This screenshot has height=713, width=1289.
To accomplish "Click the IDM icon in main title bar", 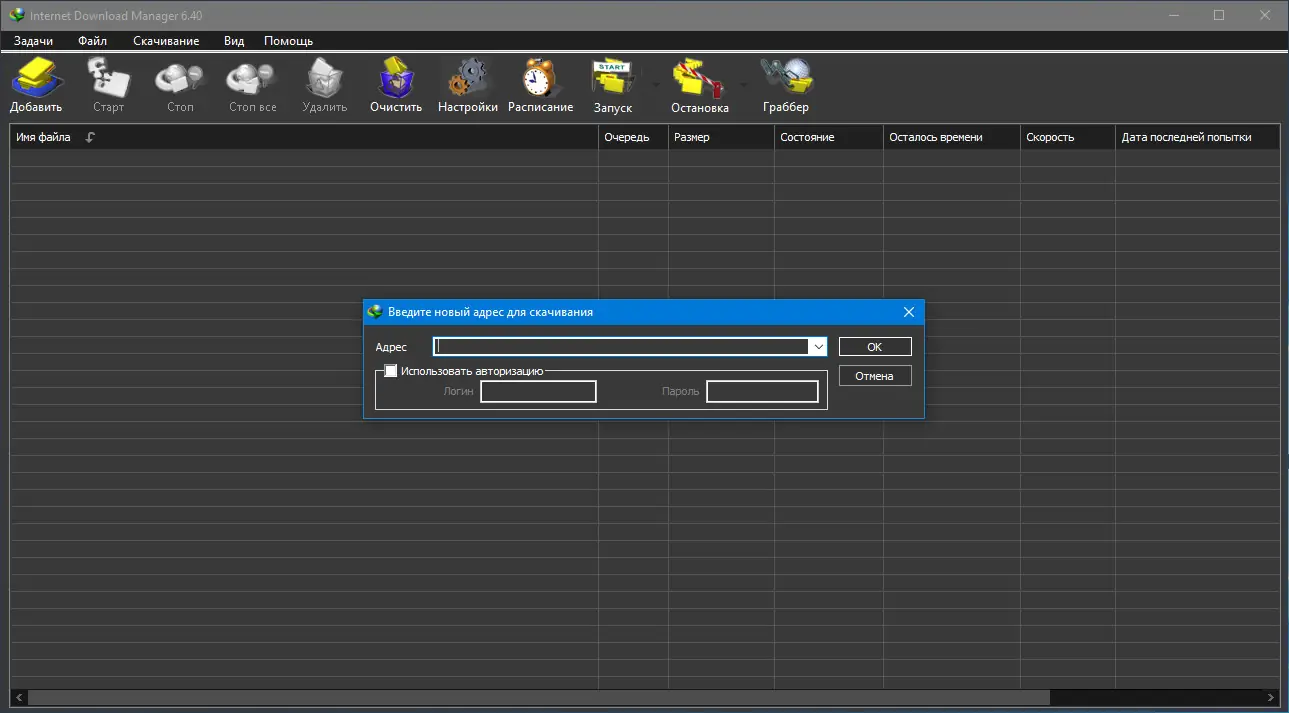I will 16,15.
